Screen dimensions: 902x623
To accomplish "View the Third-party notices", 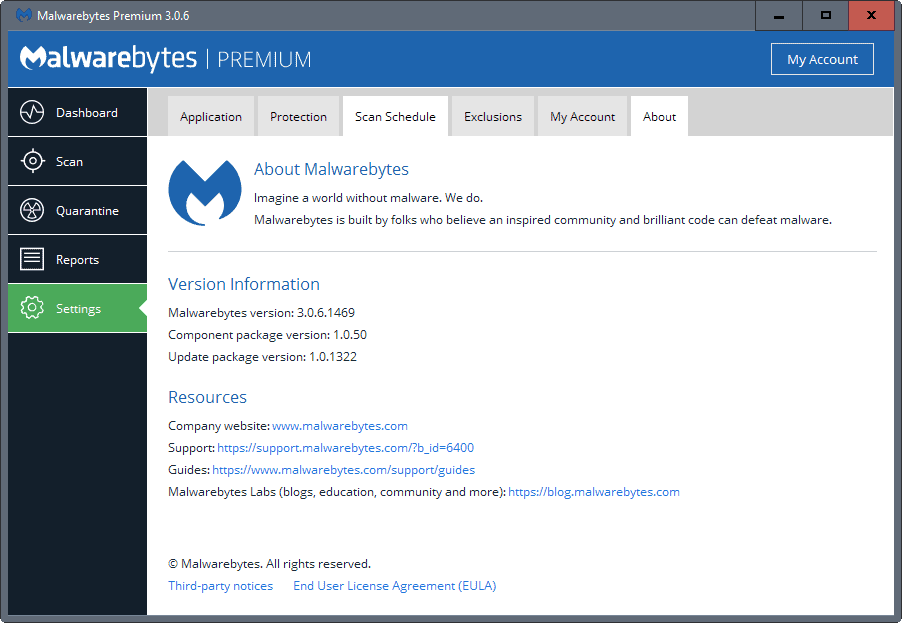I will point(220,585).
